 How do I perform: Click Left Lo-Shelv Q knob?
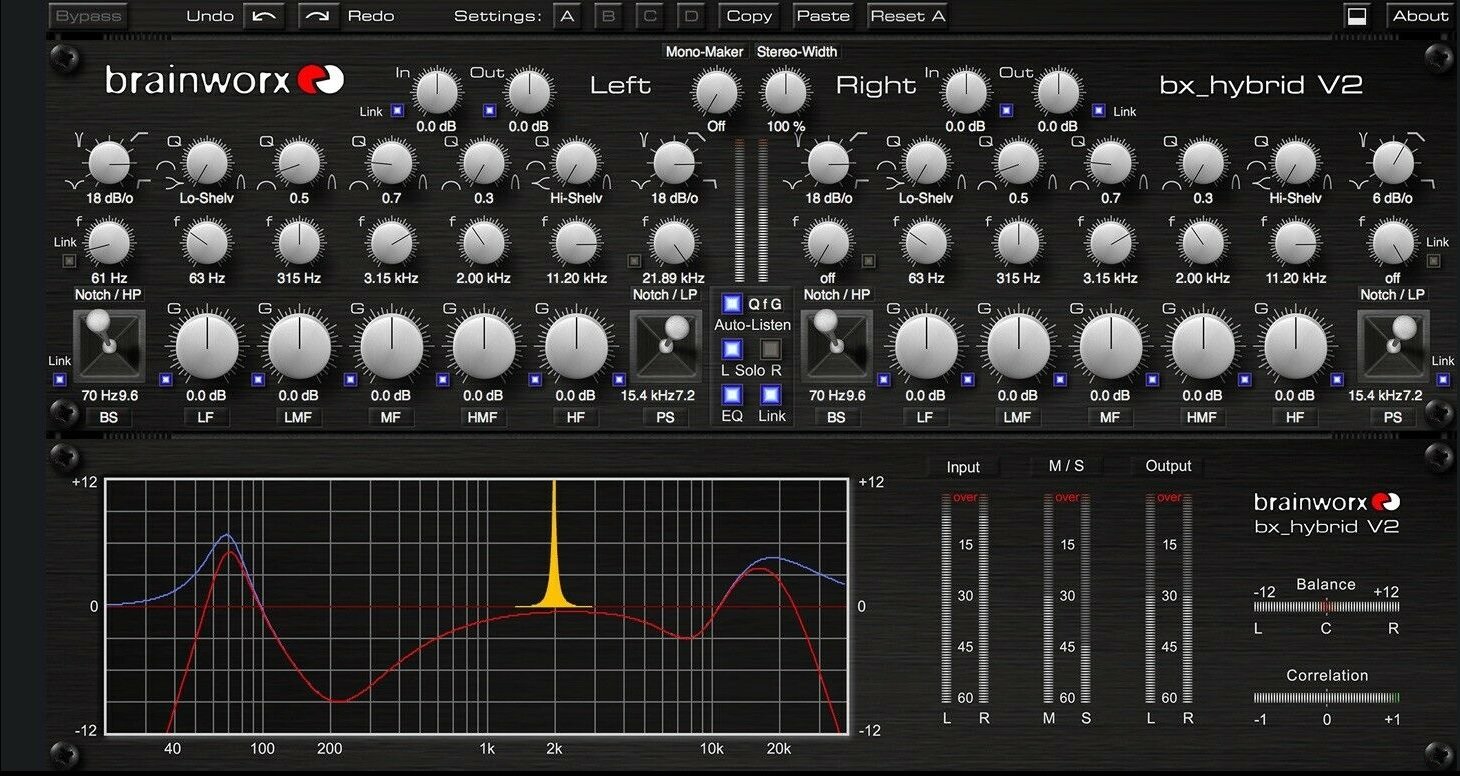[207, 162]
